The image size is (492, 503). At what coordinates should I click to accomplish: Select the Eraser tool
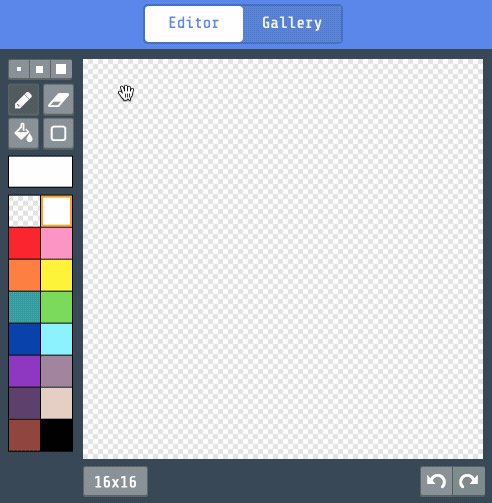tap(58, 100)
